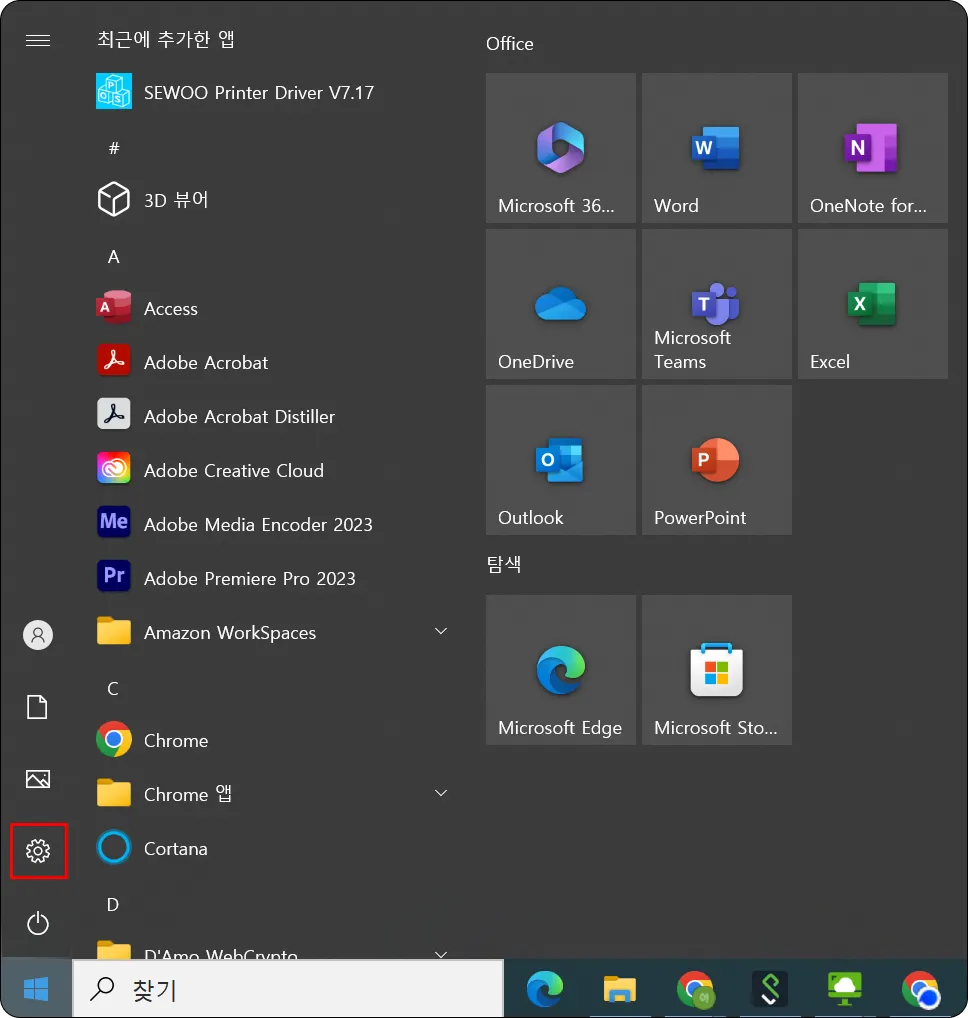This screenshot has width=968, height=1018.
Task: Open the Excel tile
Action: tap(873, 304)
